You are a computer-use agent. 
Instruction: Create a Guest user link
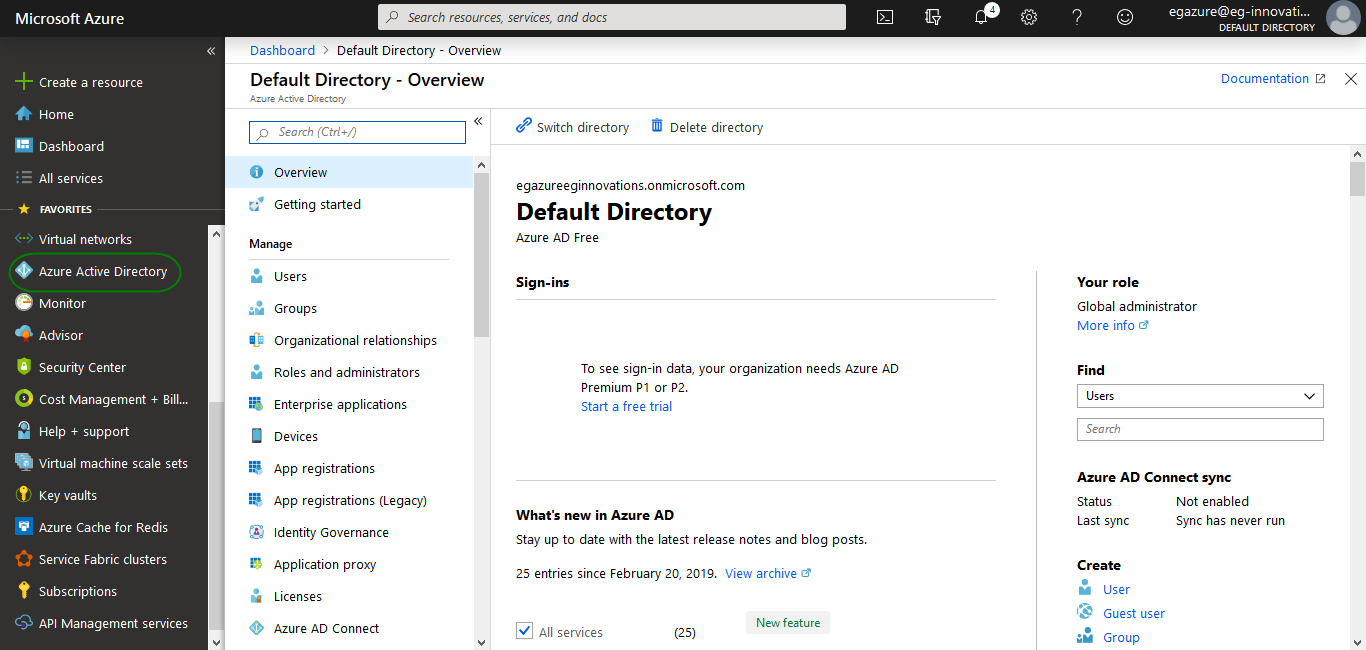(x=1134, y=613)
